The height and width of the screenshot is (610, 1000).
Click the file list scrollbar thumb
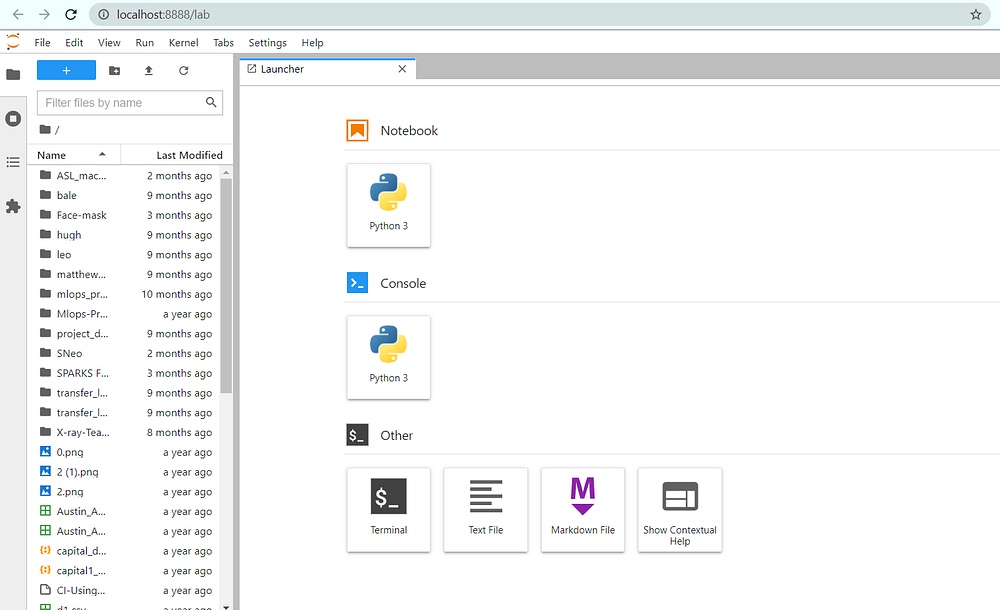226,285
